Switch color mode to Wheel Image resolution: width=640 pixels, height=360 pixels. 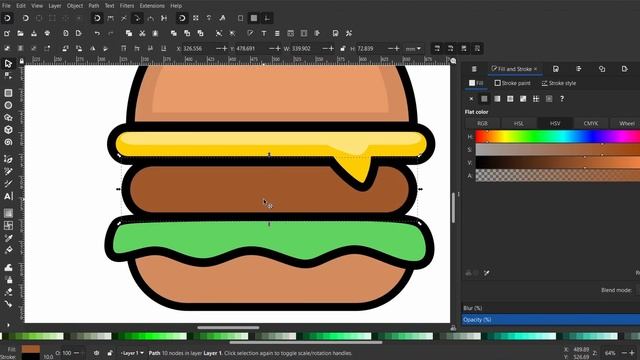pos(627,123)
